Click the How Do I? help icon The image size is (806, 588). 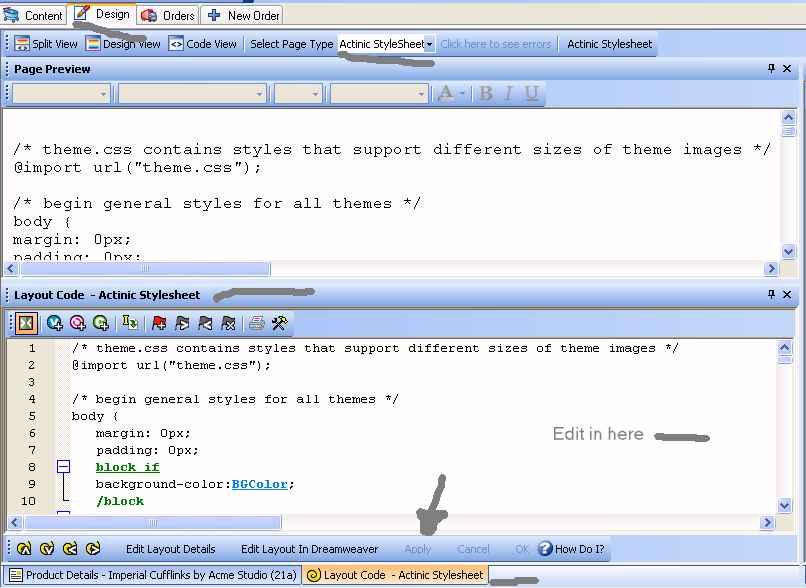pos(546,549)
